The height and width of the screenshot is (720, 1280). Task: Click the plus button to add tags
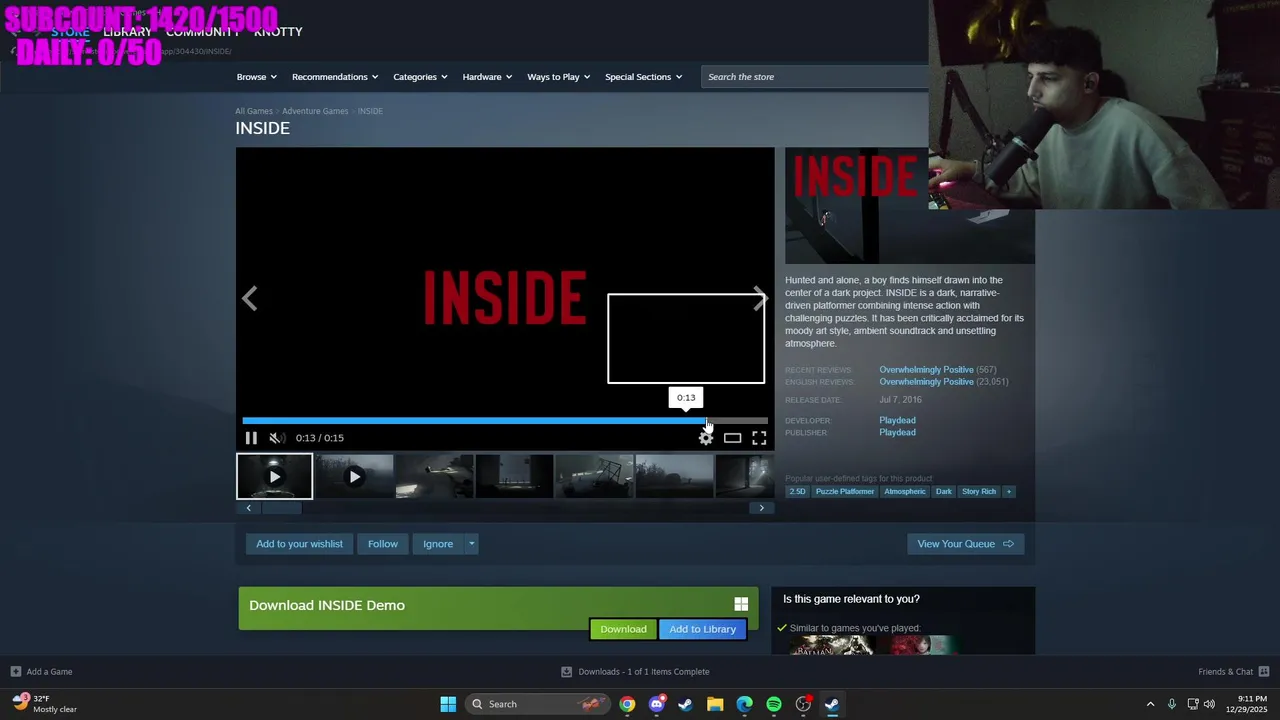click(x=1008, y=492)
